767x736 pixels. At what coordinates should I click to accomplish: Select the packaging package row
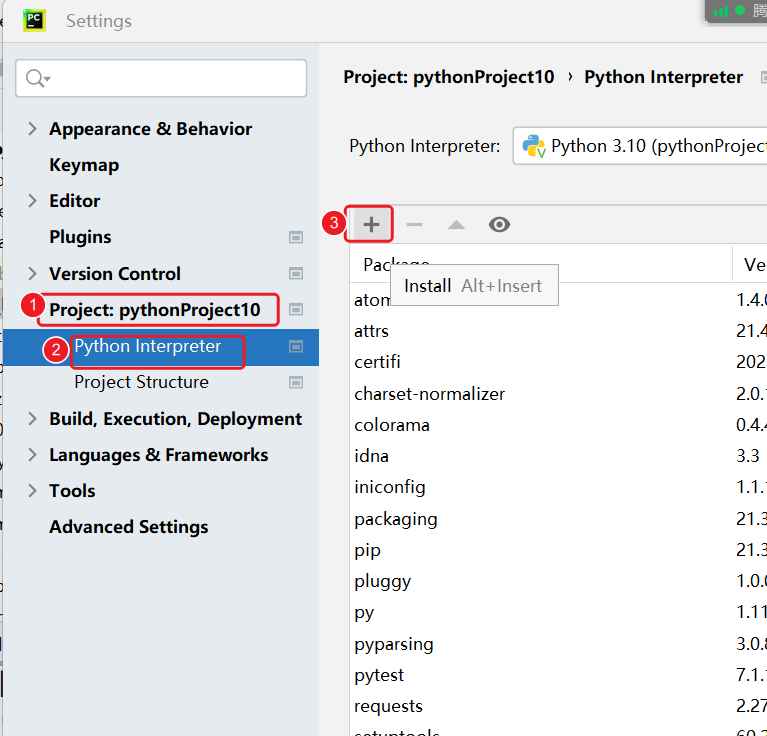pos(558,519)
